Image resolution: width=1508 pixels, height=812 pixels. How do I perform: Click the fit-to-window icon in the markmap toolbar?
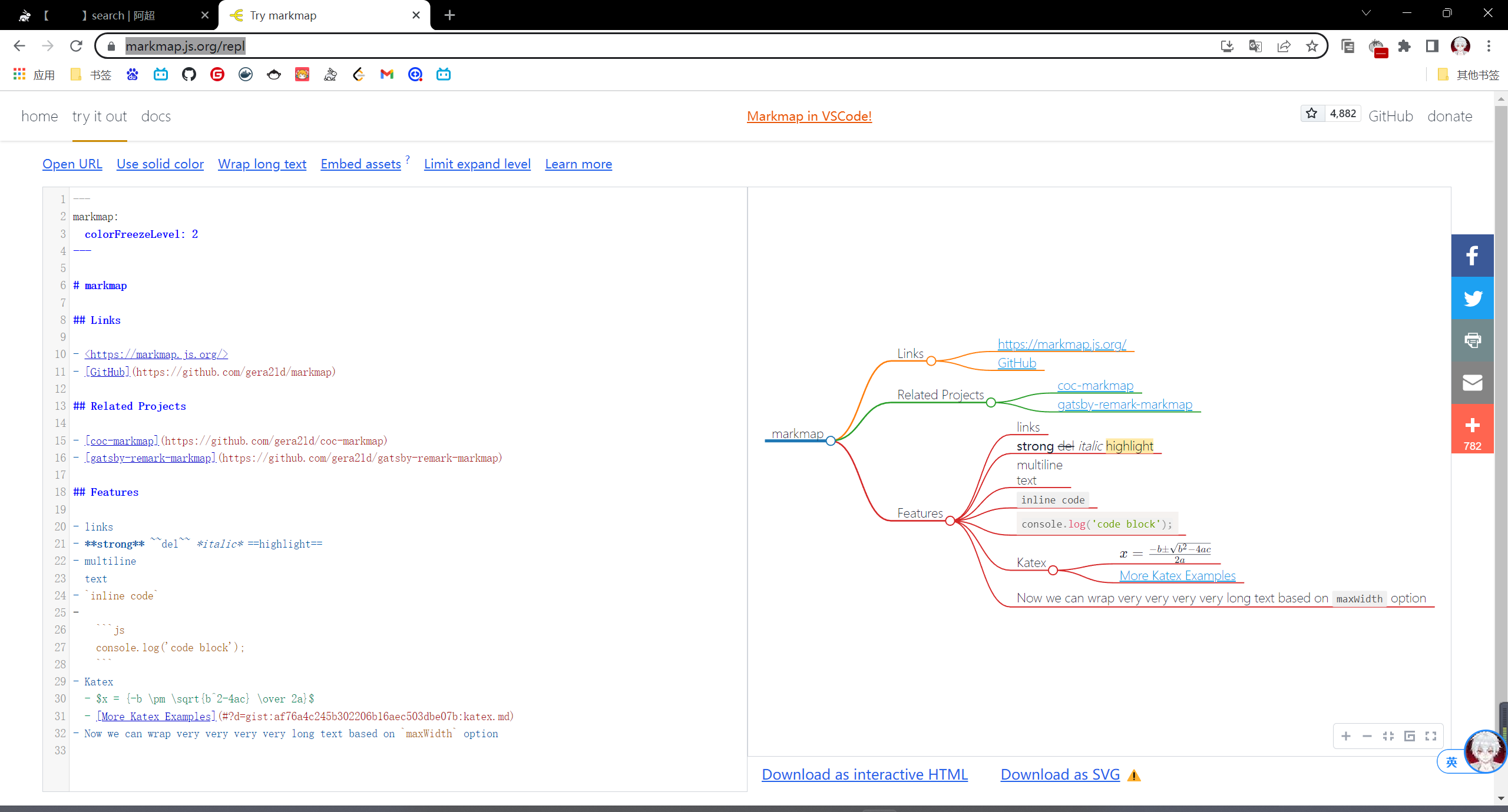pyautogui.click(x=1388, y=736)
